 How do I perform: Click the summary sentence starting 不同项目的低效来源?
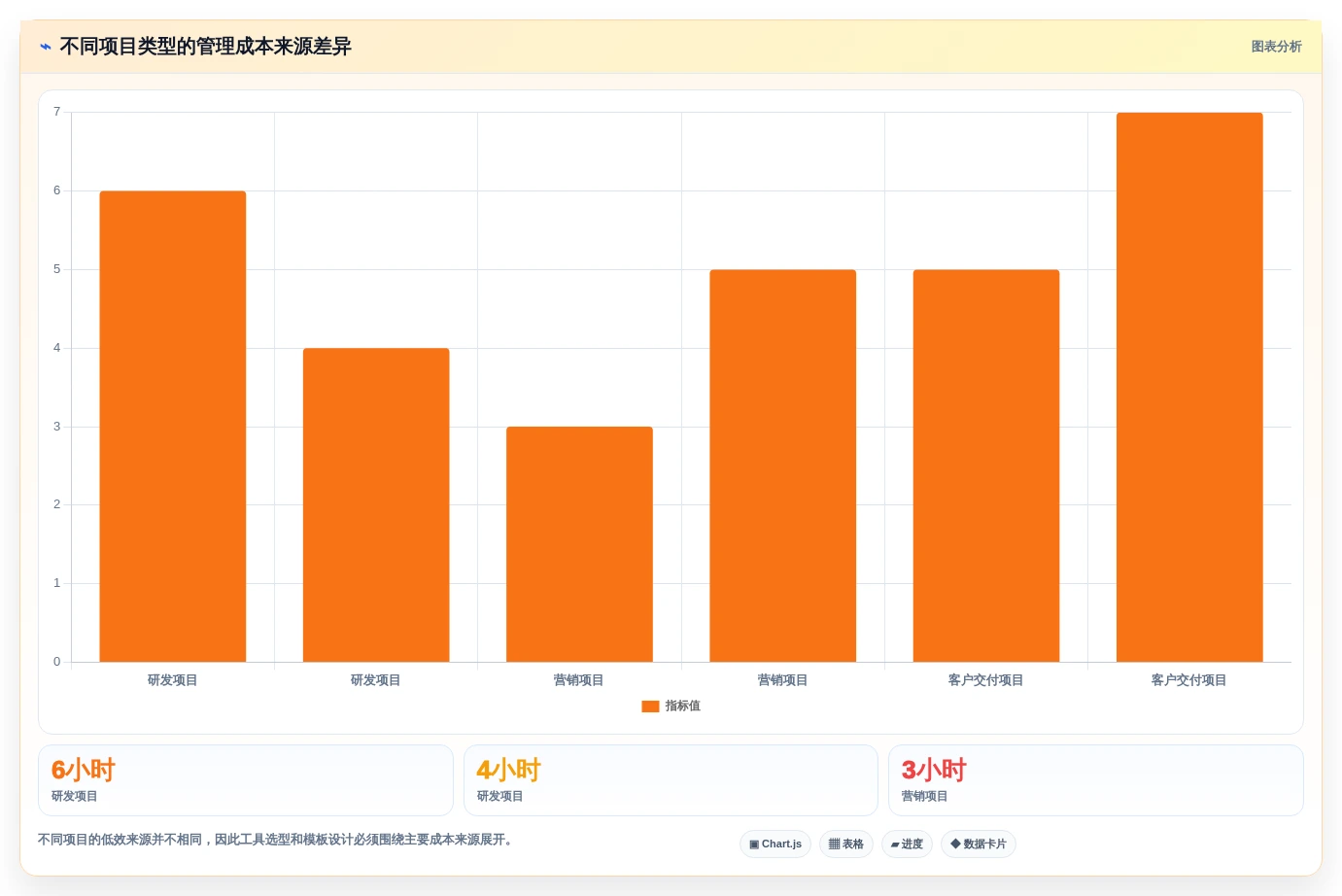275,840
